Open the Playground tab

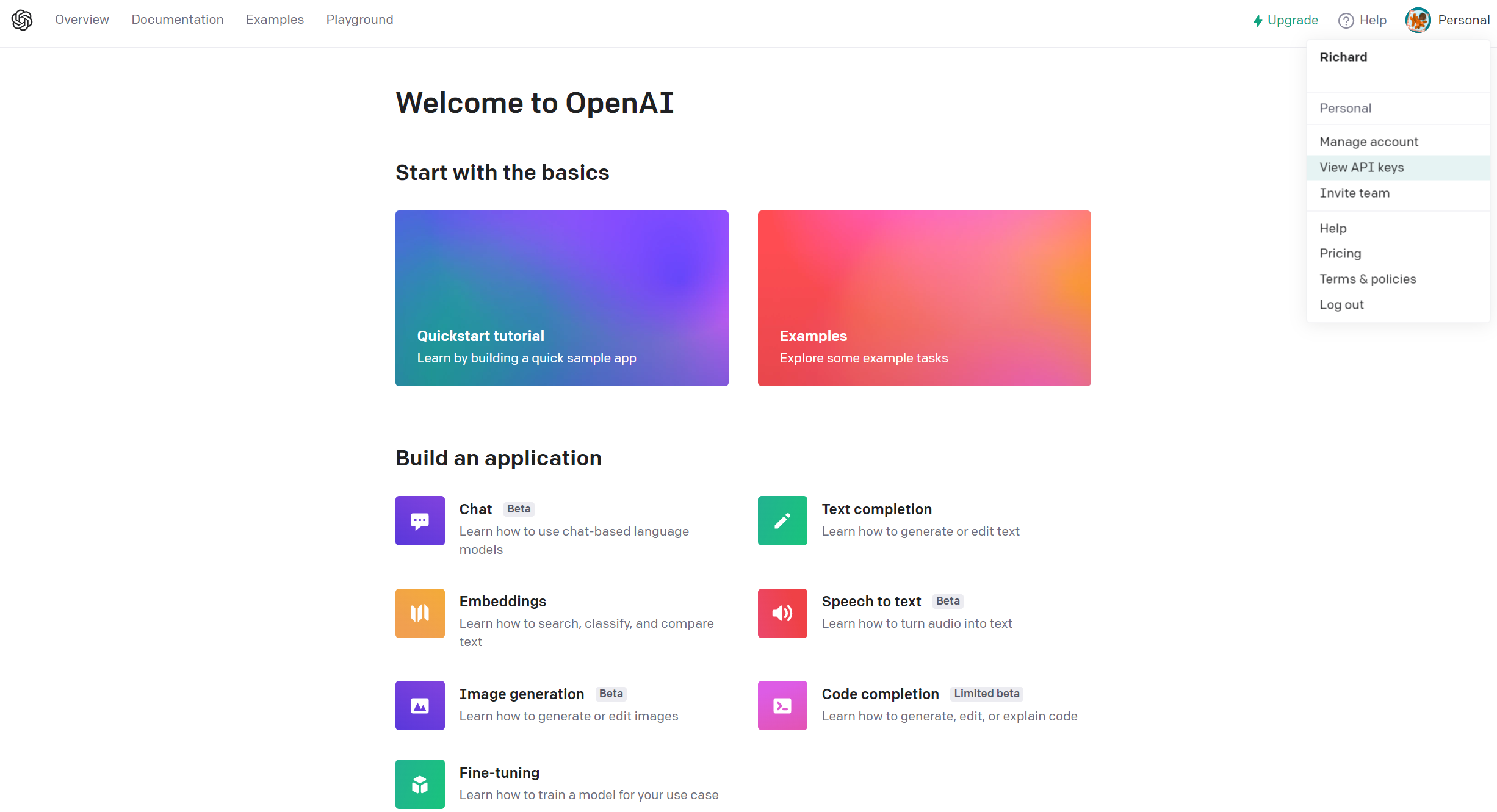coord(360,20)
